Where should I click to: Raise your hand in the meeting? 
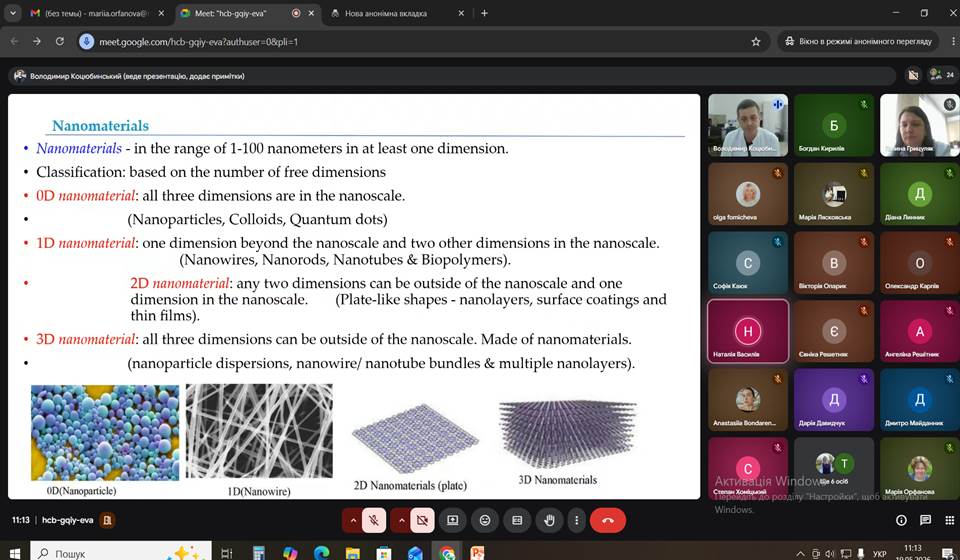[550, 520]
